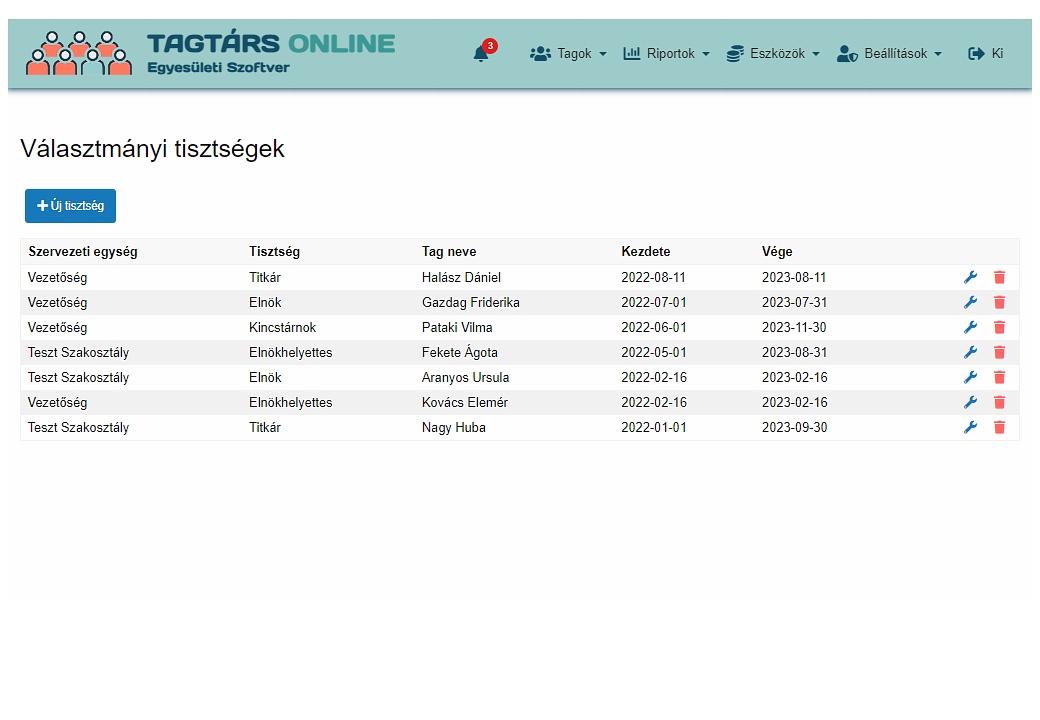This screenshot has width=1040, height=720.
Task: Open the Tagok dropdown menu
Action: coord(568,54)
